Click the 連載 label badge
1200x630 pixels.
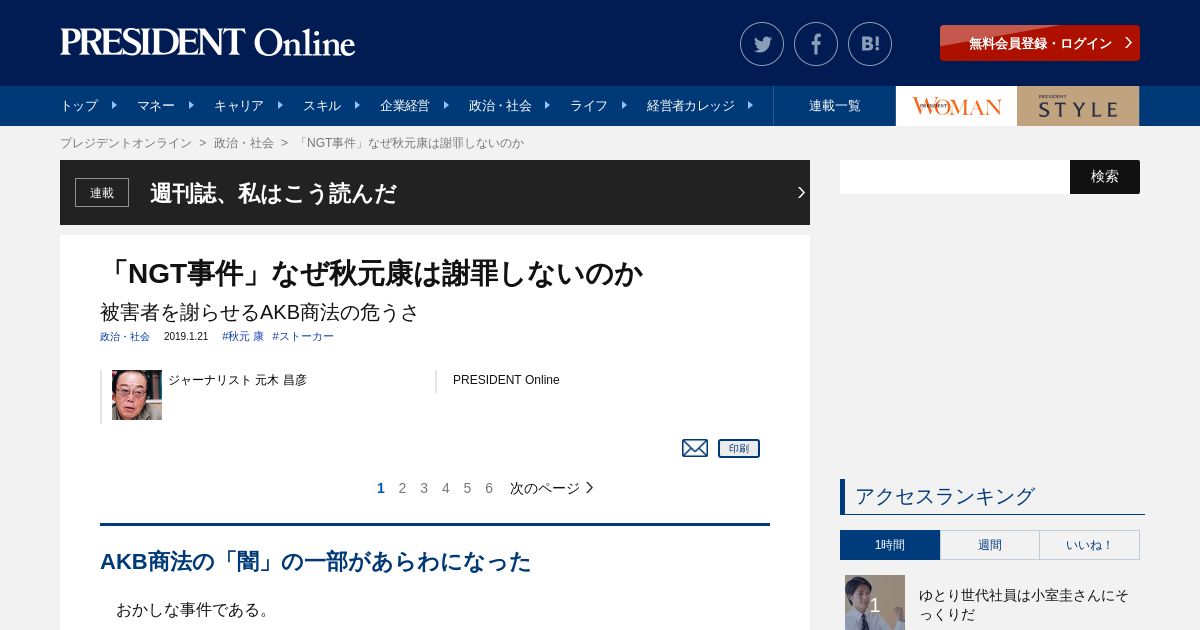pos(102,192)
